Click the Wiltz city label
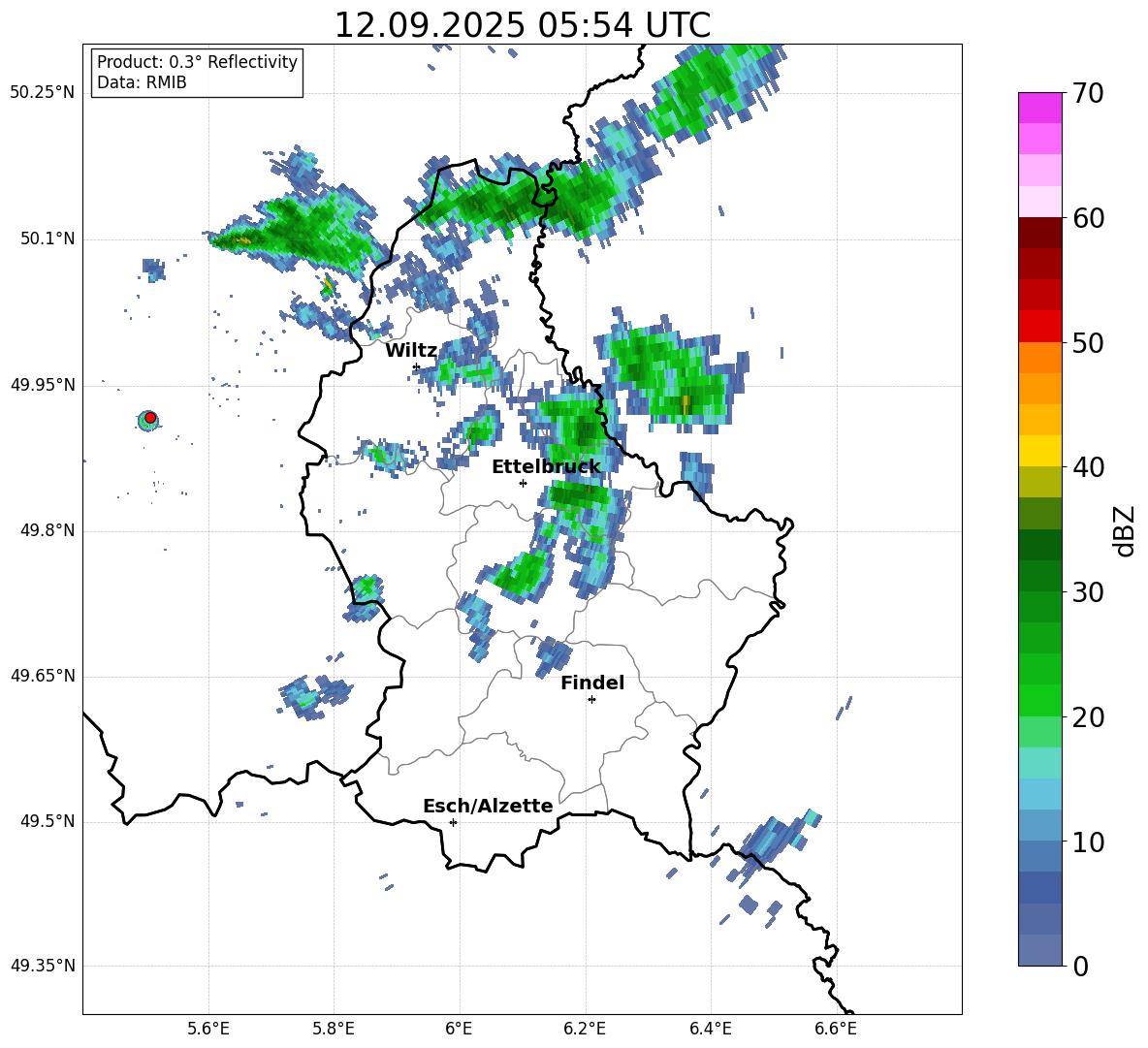The height and width of the screenshot is (1048, 1148). pyautogui.click(x=411, y=351)
